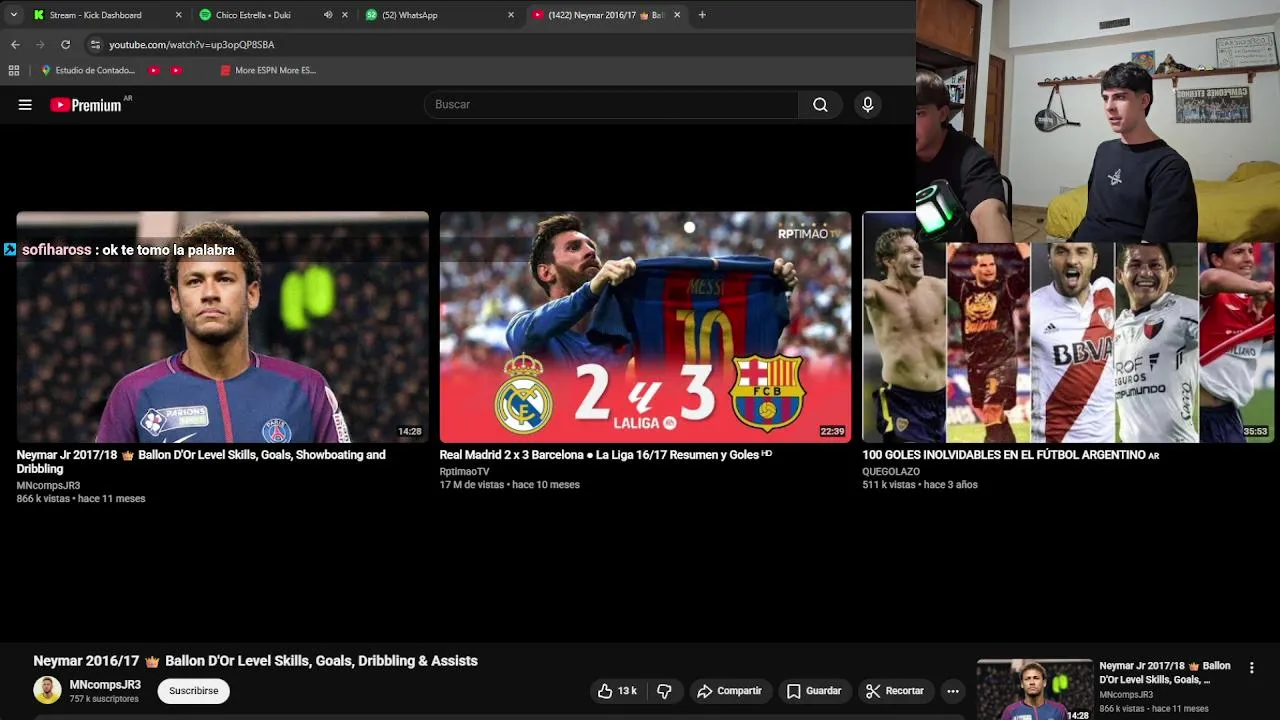The height and width of the screenshot is (720, 1280).
Task: Open MNcompsJR3 channel name below video title
Action: tap(105, 685)
